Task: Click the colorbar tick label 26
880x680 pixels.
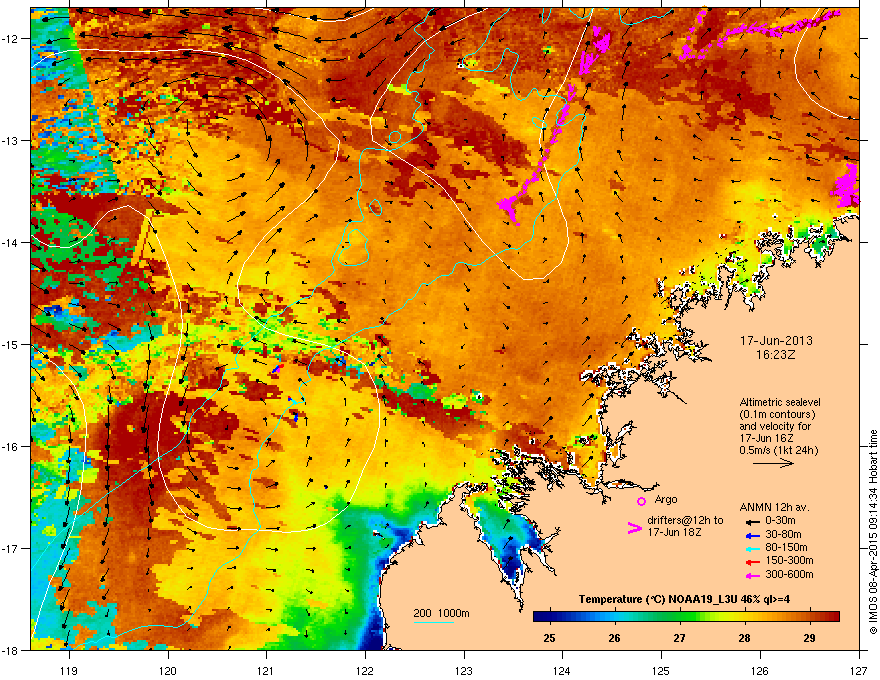Action: pyautogui.click(x=615, y=638)
